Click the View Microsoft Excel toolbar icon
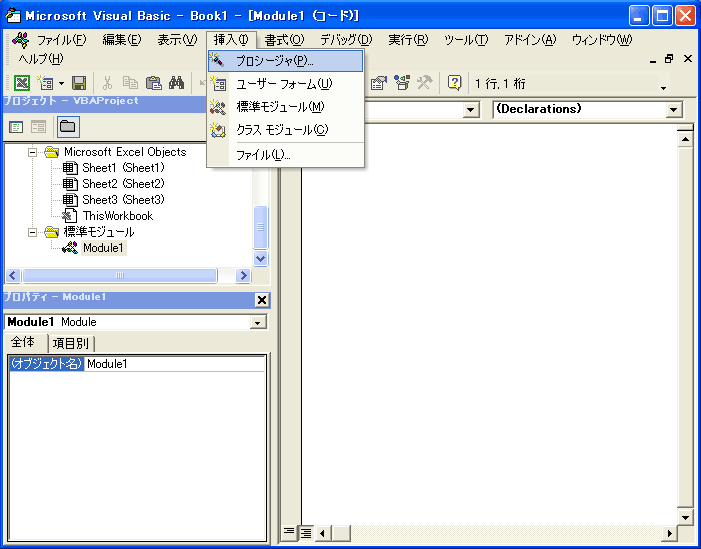The height and width of the screenshot is (549, 701). click(21, 83)
